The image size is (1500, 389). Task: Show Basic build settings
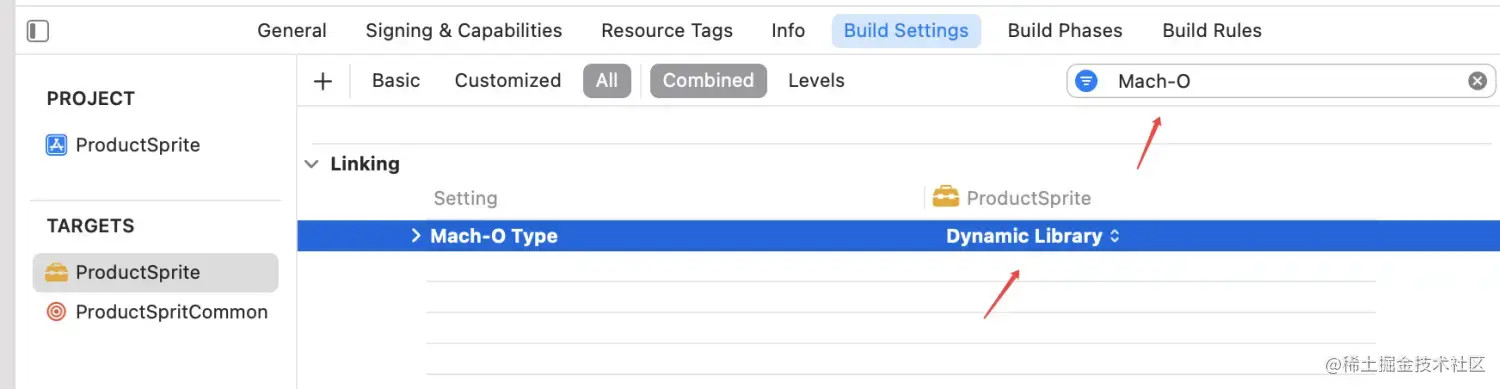coord(396,81)
